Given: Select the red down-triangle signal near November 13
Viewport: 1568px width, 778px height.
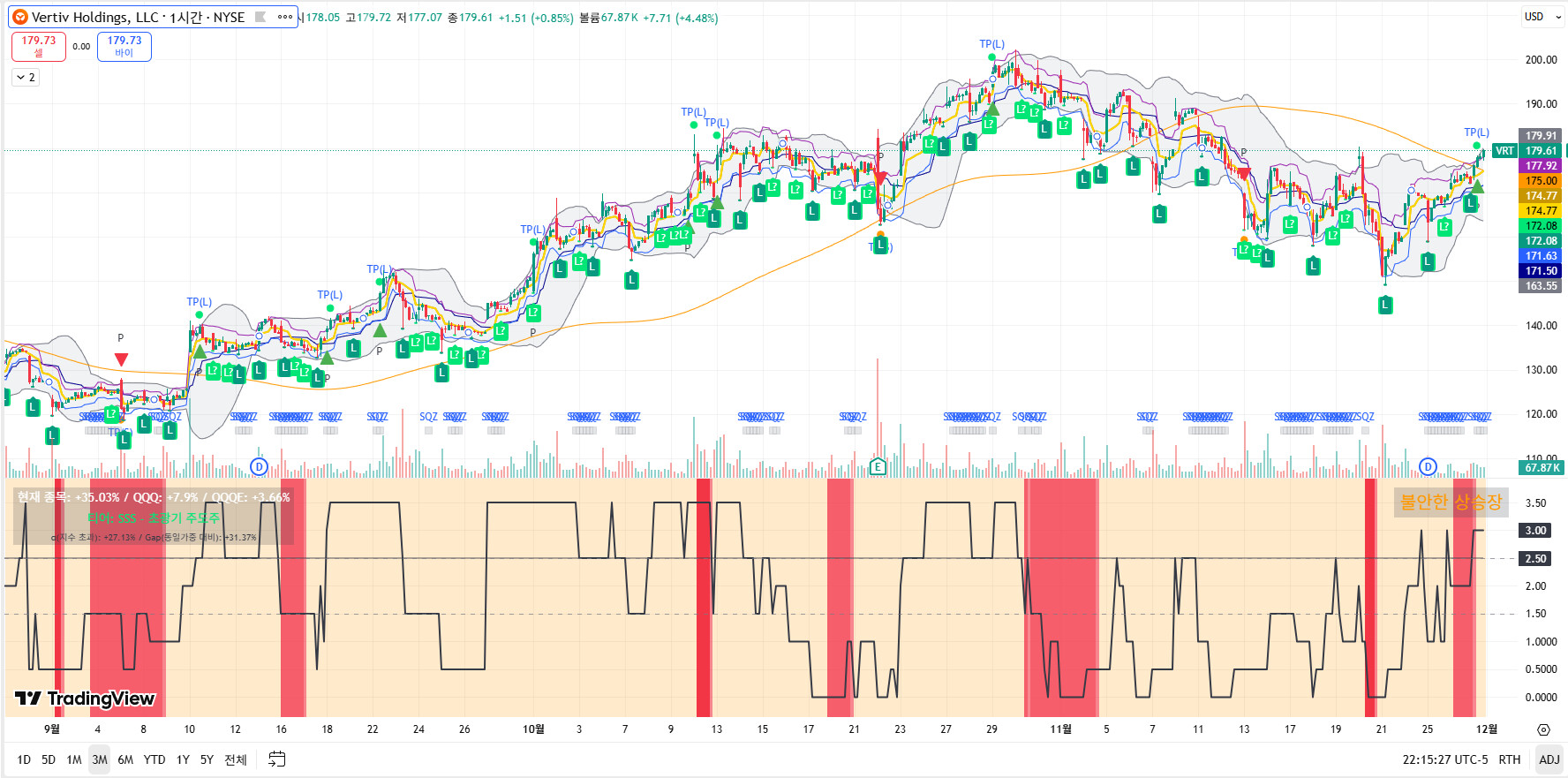Looking at the screenshot, I should pyautogui.click(x=1244, y=174).
